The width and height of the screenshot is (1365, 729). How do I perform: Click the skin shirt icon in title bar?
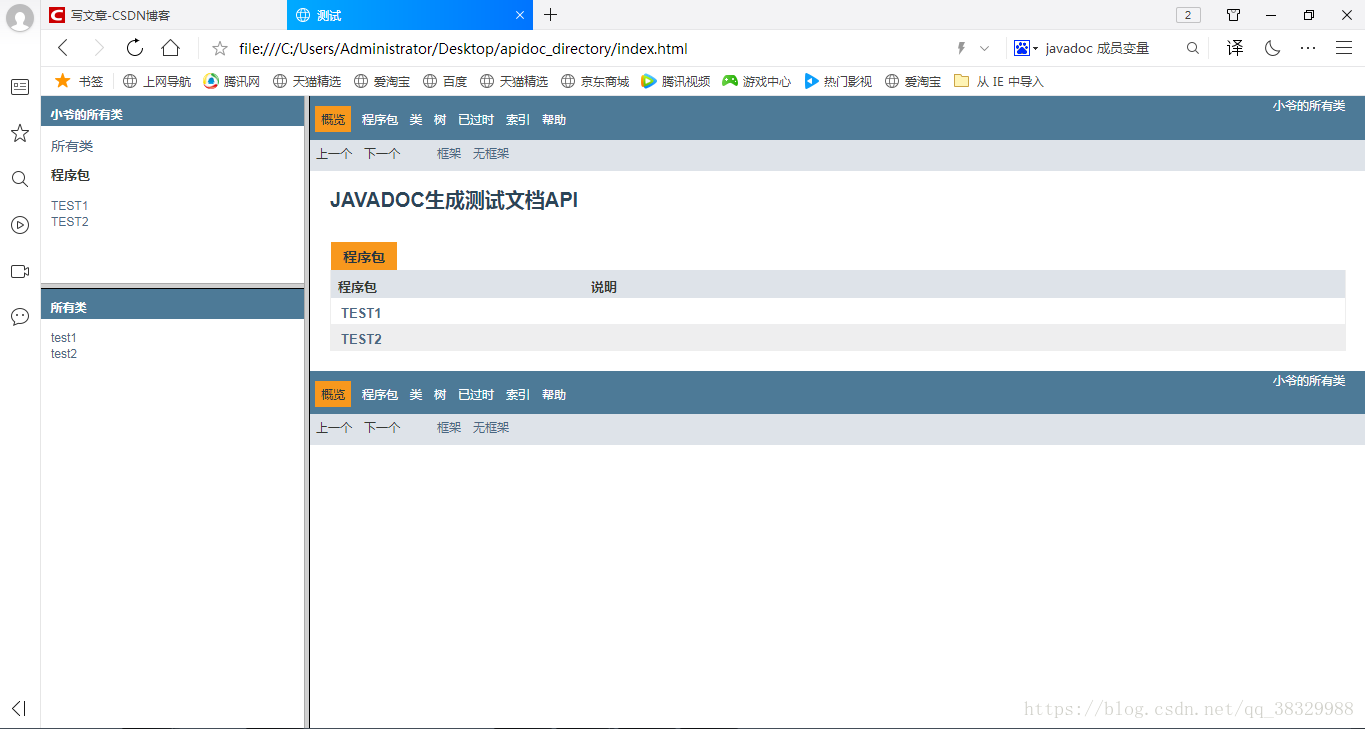point(1233,15)
